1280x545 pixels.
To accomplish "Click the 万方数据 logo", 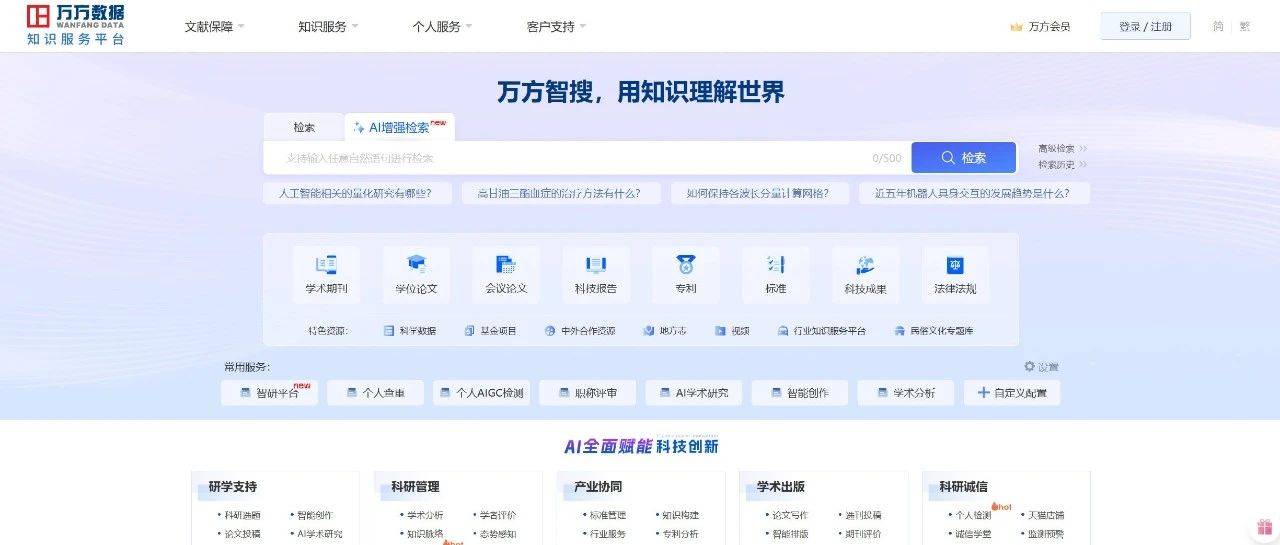I will tap(75, 26).
